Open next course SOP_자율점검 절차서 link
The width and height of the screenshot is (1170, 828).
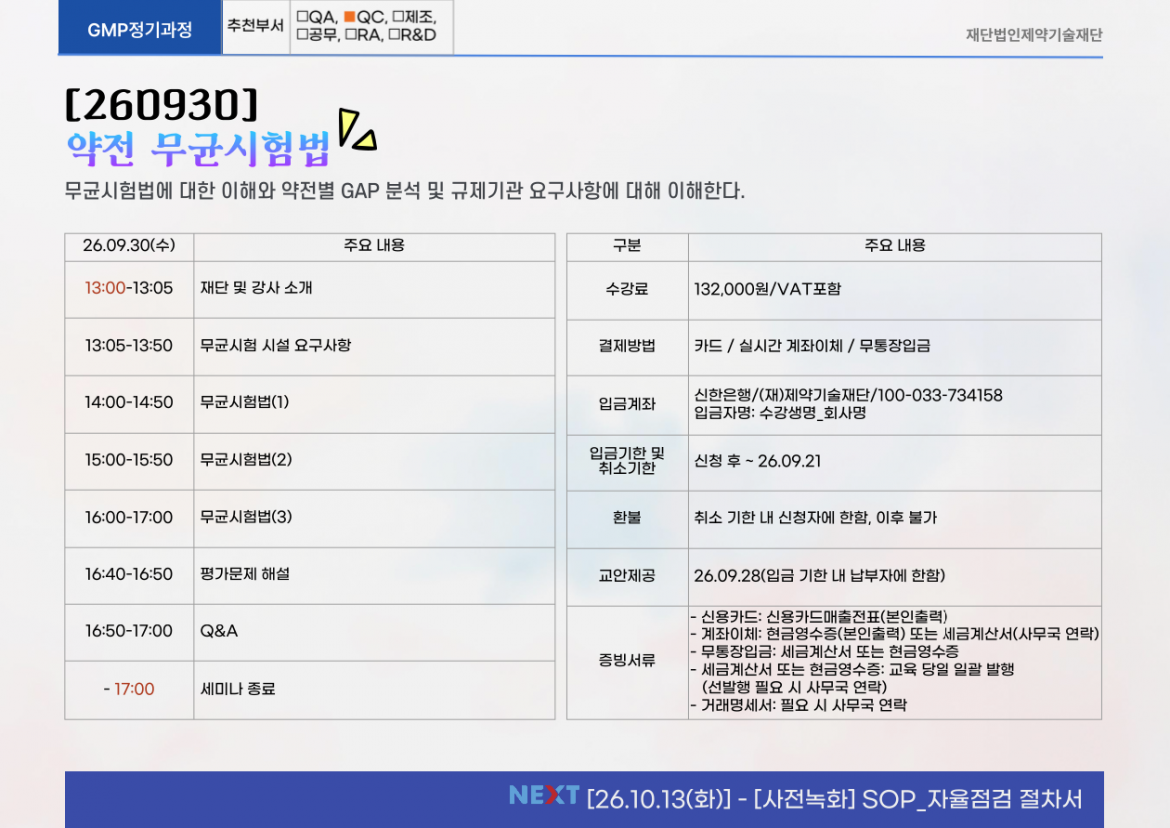[972, 799]
